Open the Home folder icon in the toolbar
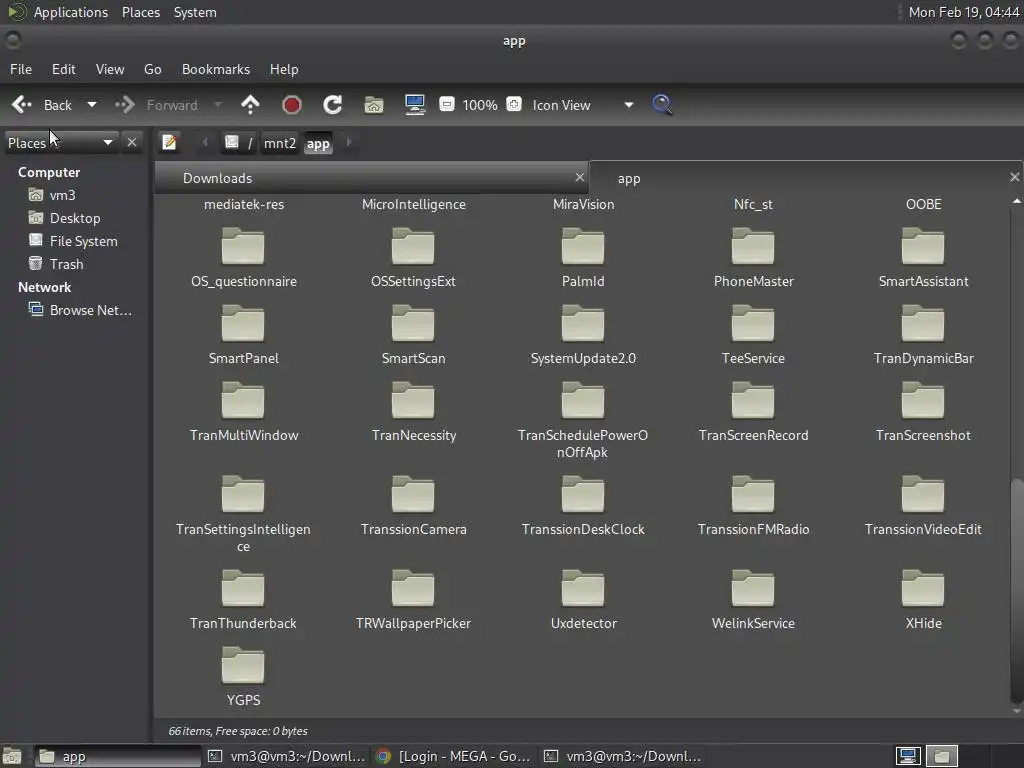Screen dimensions: 1024x768 [x=374, y=105]
